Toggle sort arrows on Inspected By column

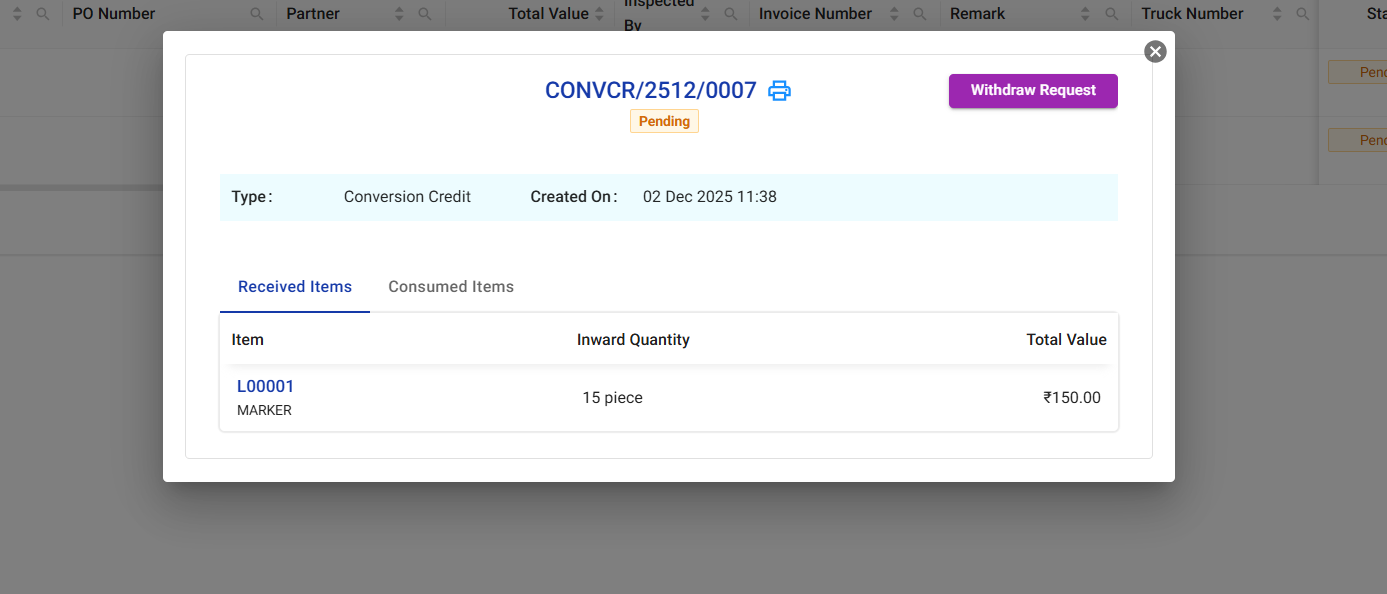(706, 14)
